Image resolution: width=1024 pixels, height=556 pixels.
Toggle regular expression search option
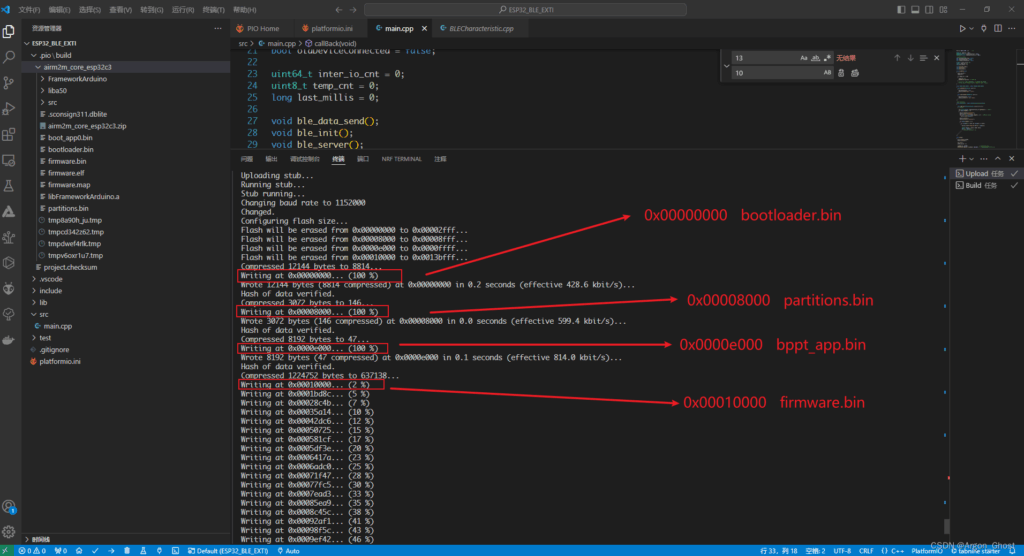(826, 58)
